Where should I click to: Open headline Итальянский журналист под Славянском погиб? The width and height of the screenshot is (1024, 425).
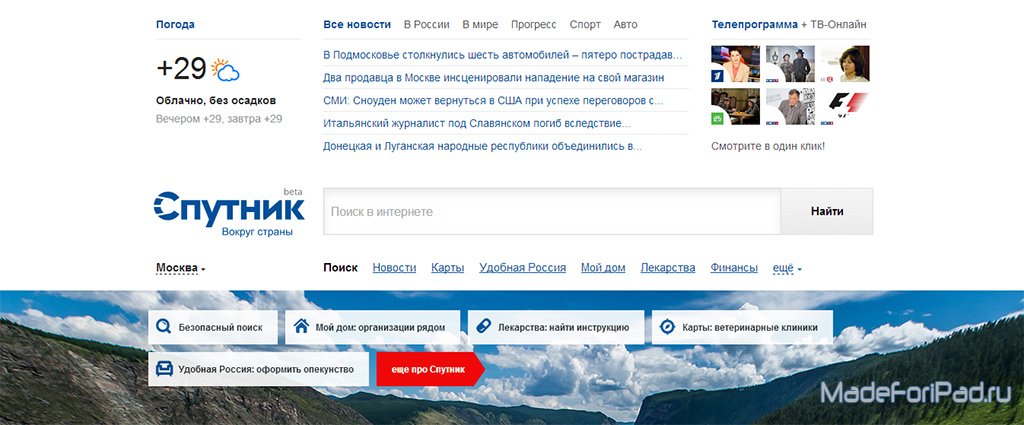pyautogui.click(x=477, y=123)
